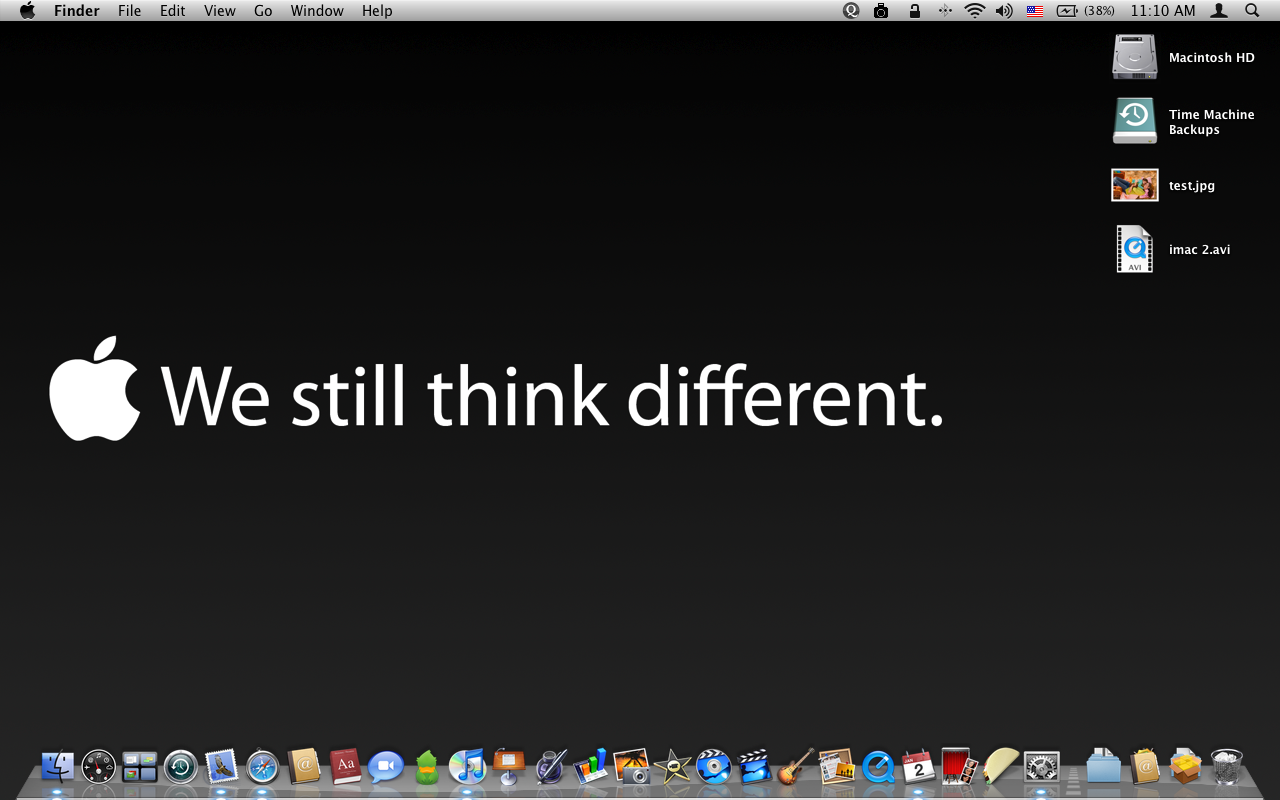Click the "test.jpg" file name
Image resolution: width=1280 pixels, height=800 pixels.
(1192, 186)
